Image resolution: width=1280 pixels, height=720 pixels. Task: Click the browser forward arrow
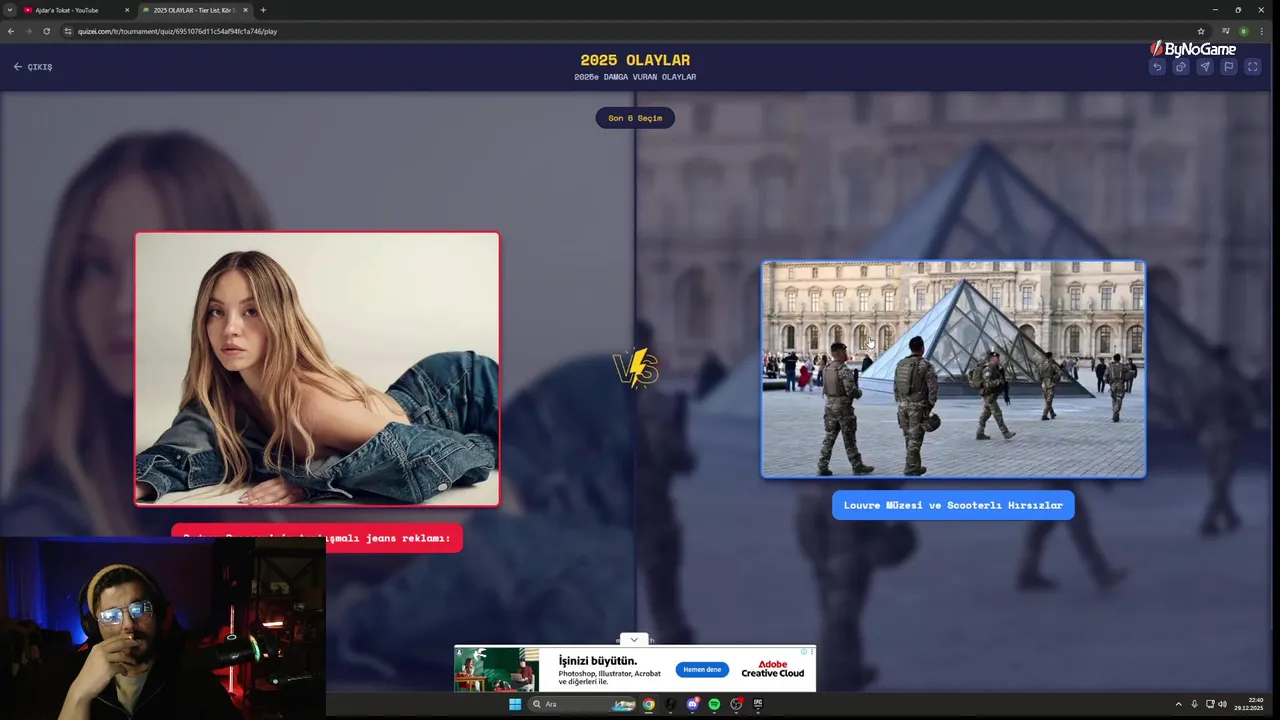pyautogui.click(x=28, y=31)
